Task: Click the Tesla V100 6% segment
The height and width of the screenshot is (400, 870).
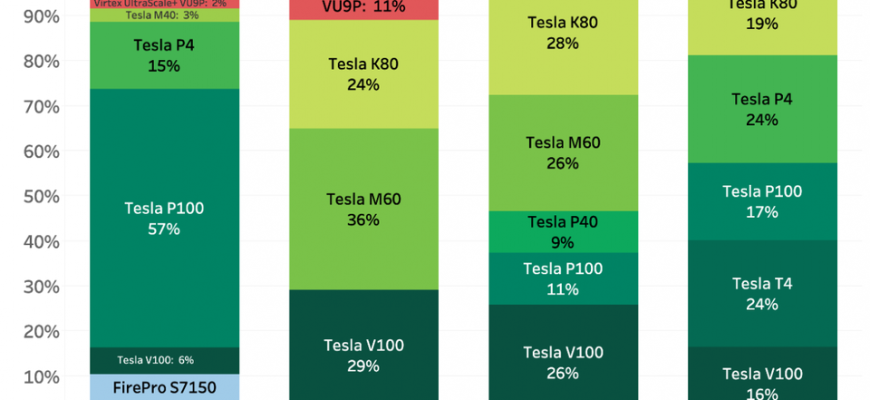Action: [x=165, y=360]
